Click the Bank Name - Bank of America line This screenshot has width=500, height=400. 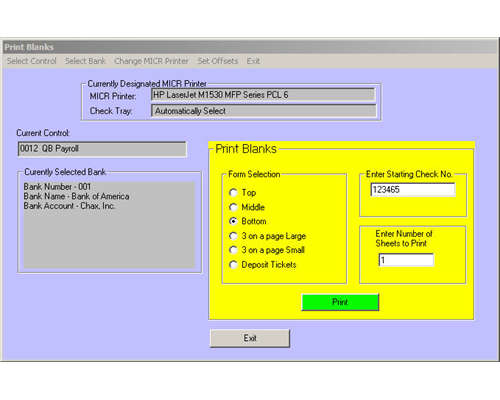tap(76, 196)
